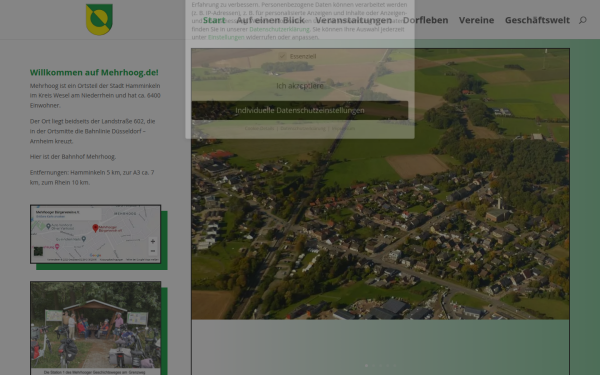Open the Geschäftswelt menu

pyautogui.click(x=537, y=20)
